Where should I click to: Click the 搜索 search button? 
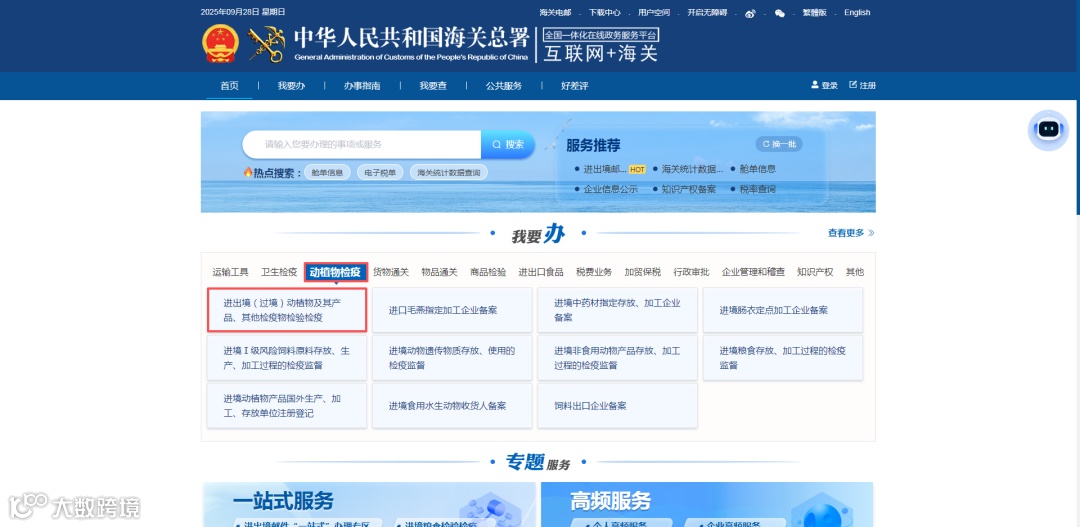(x=508, y=145)
